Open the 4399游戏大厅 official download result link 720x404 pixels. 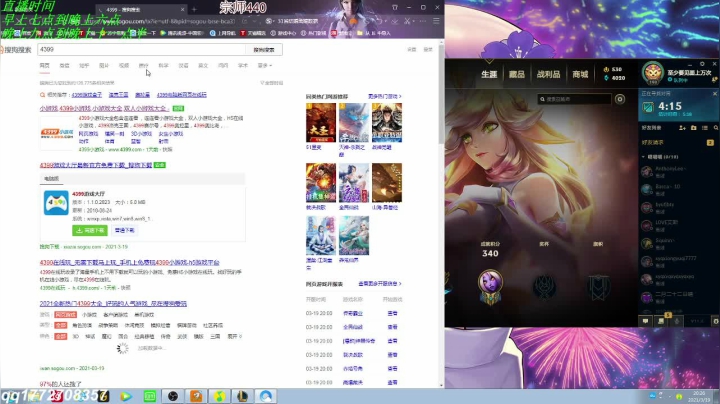pyautogui.click(x=96, y=165)
